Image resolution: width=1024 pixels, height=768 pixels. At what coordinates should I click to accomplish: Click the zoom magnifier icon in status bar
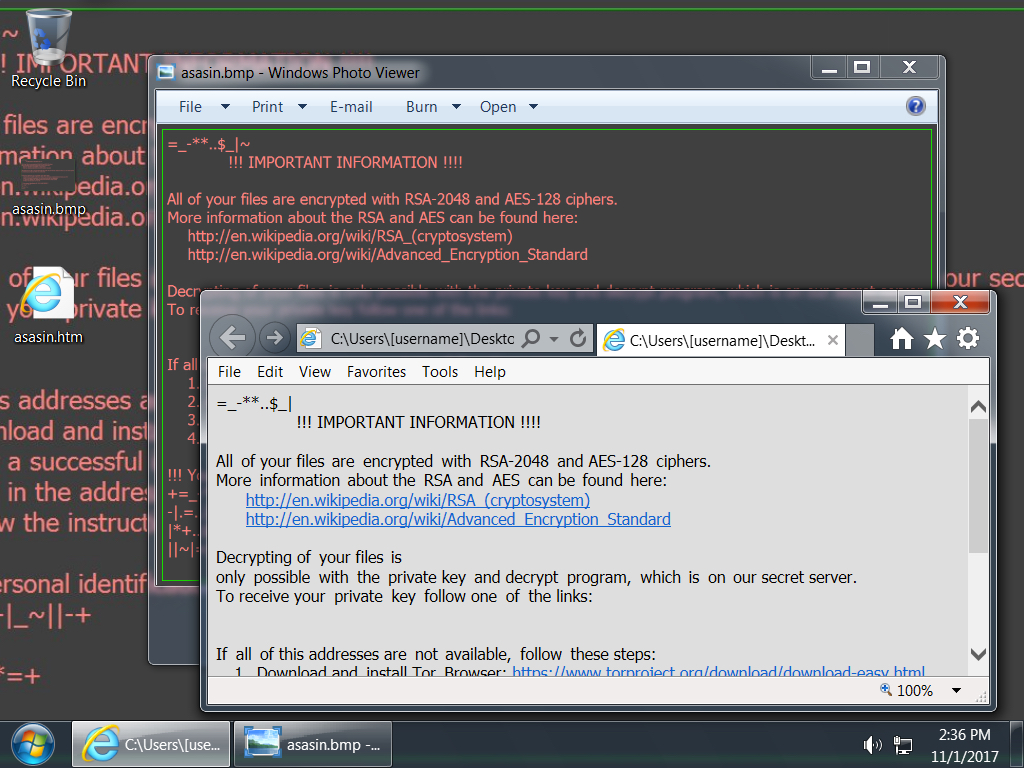click(886, 689)
